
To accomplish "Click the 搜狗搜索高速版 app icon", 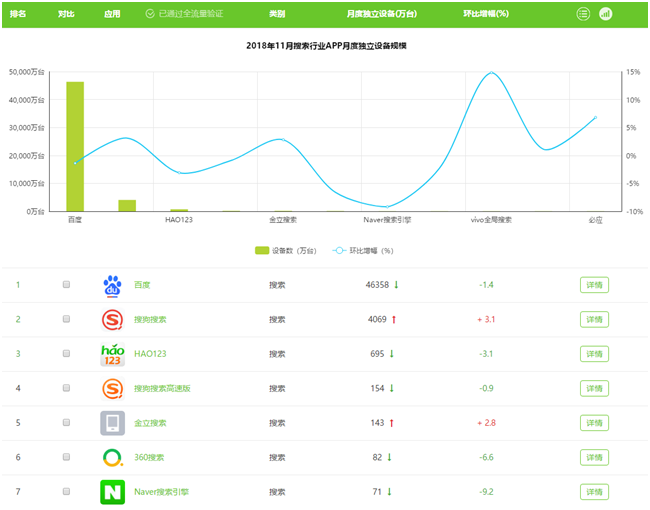I will pos(112,388).
